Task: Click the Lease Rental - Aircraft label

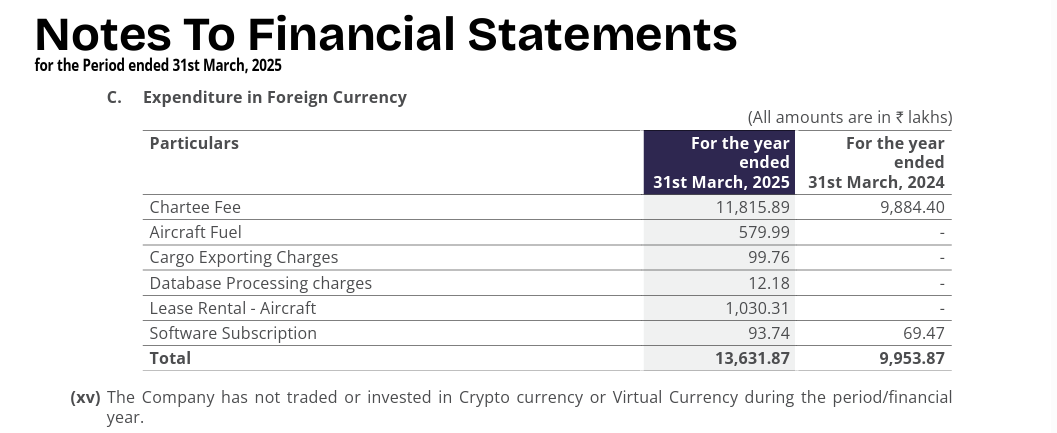Action: pyautogui.click(x=232, y=308)
